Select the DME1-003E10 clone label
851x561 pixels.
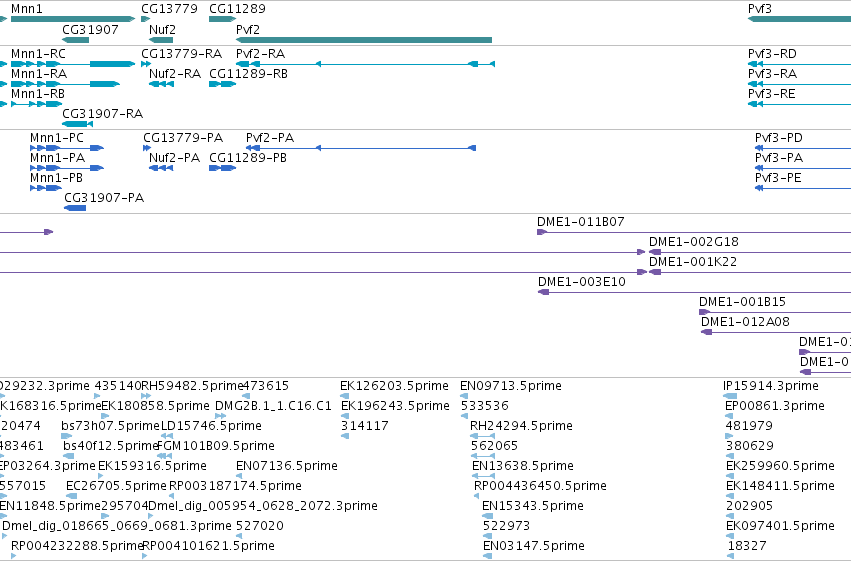click(582, 282)
